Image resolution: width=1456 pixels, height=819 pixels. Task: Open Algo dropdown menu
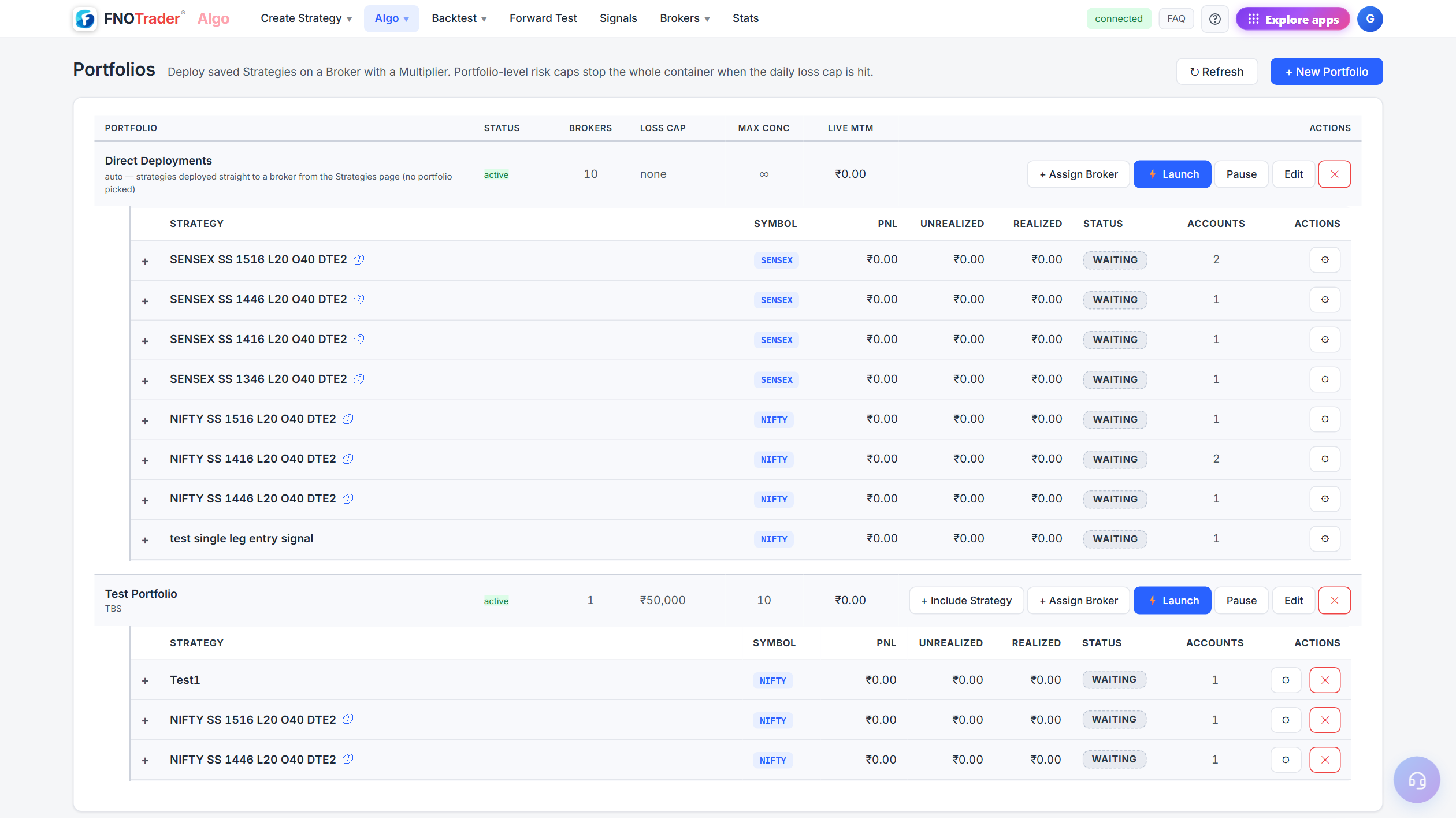(x=392, y=18)
